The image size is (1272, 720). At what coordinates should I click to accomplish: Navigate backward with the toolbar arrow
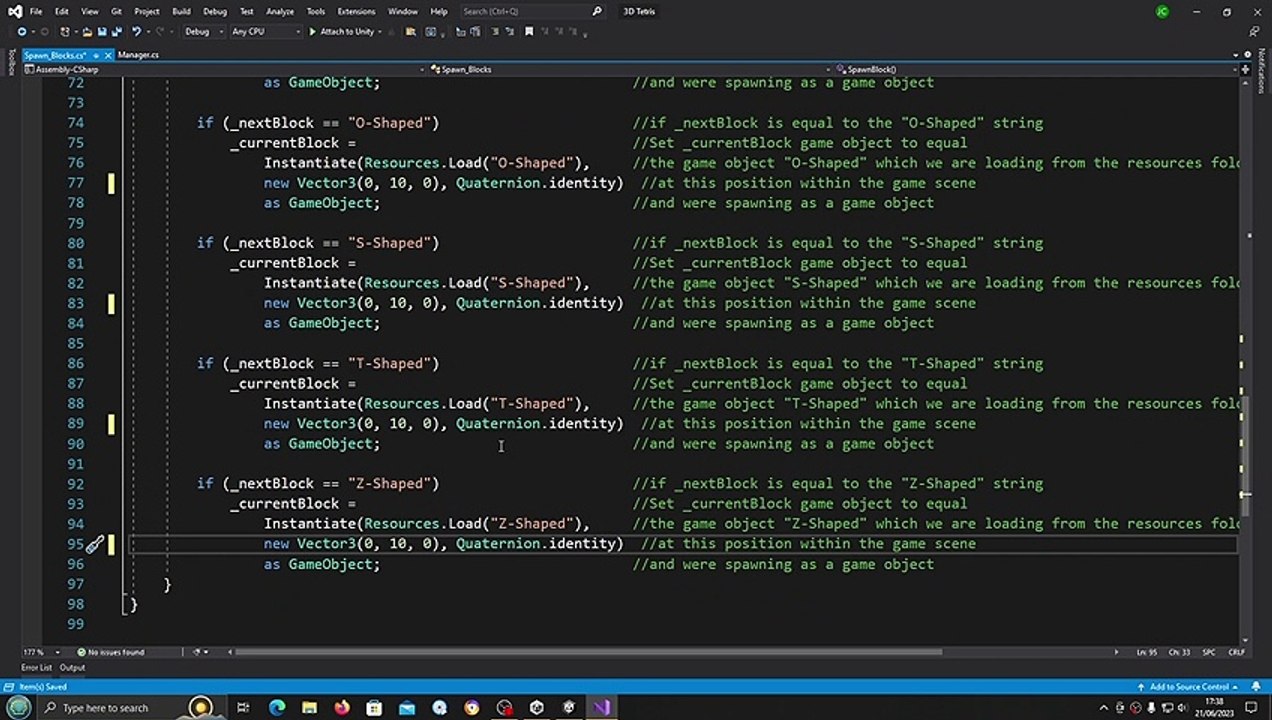(21, 32)
